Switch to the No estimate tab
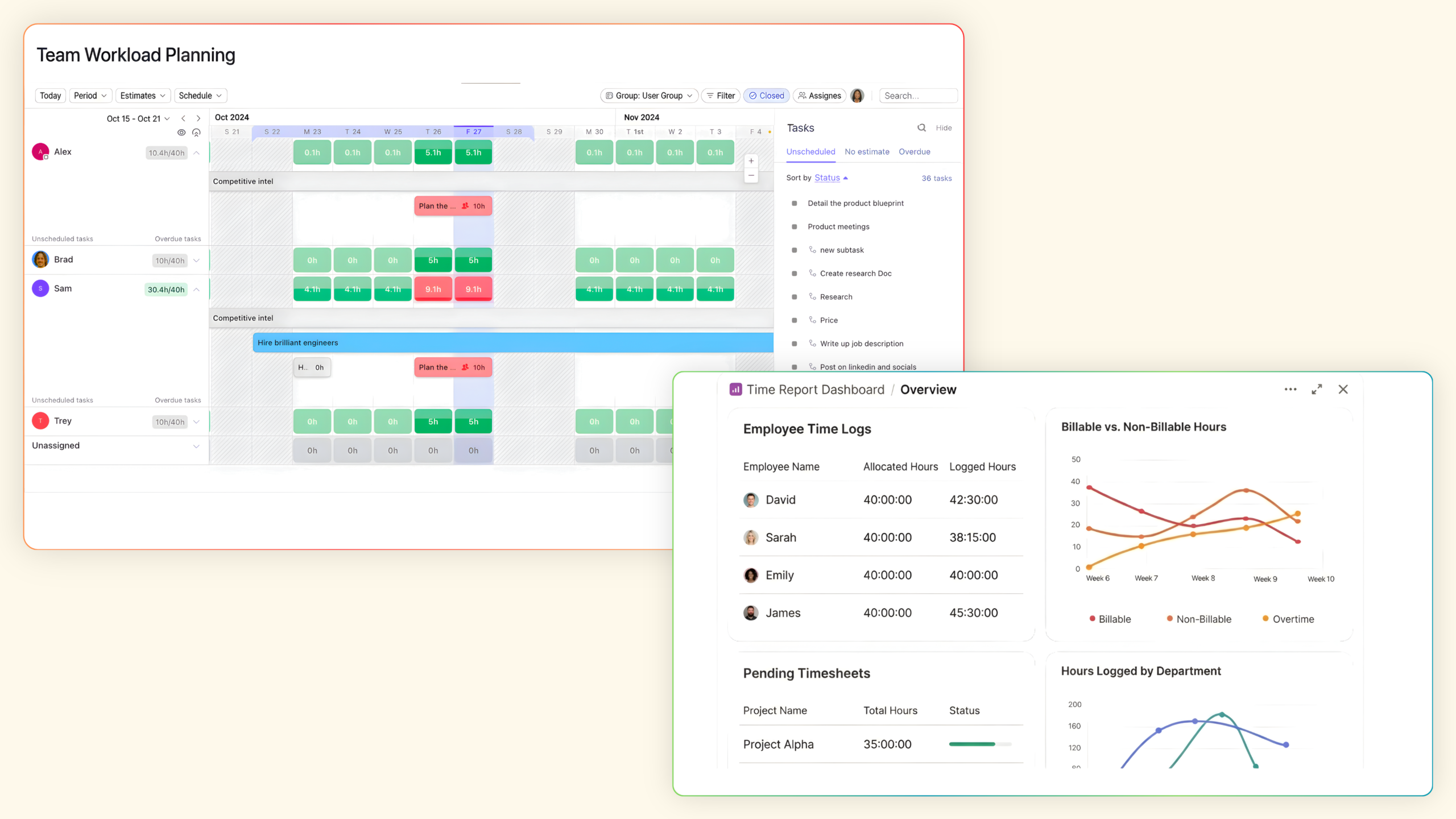The image size is (1456, 819). [867, 152]
